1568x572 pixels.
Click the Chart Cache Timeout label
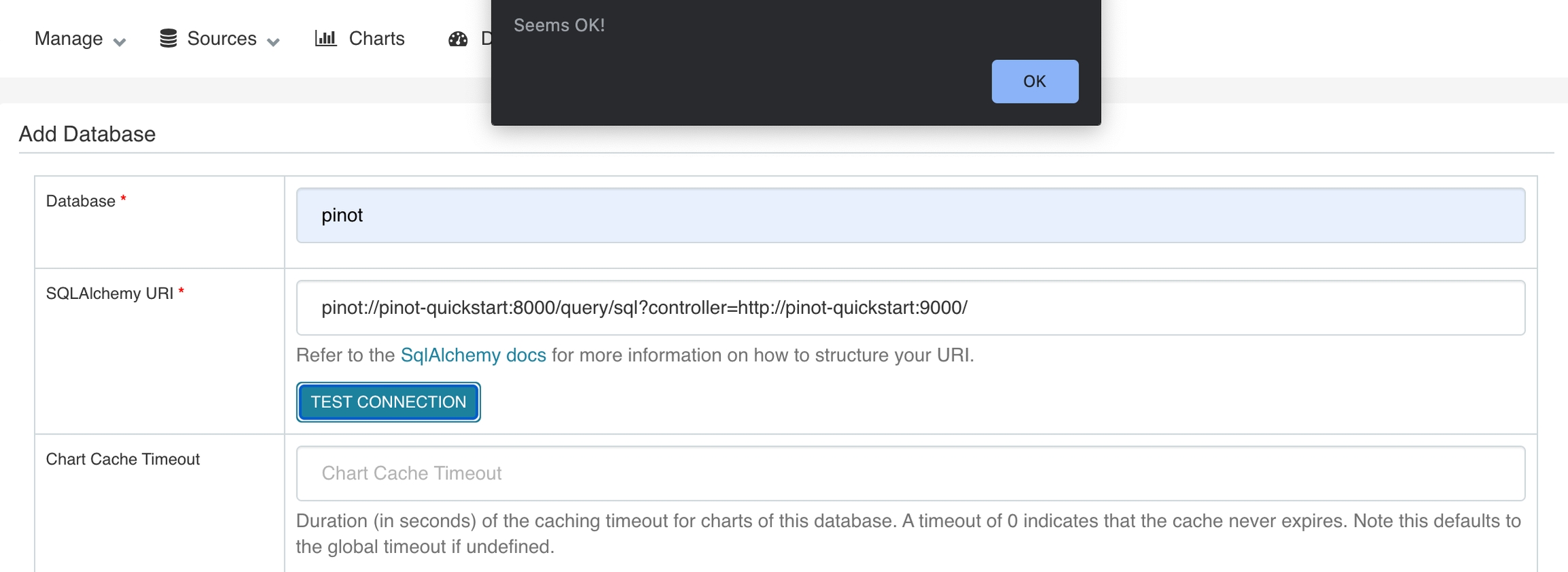click(x=122, y=460)
